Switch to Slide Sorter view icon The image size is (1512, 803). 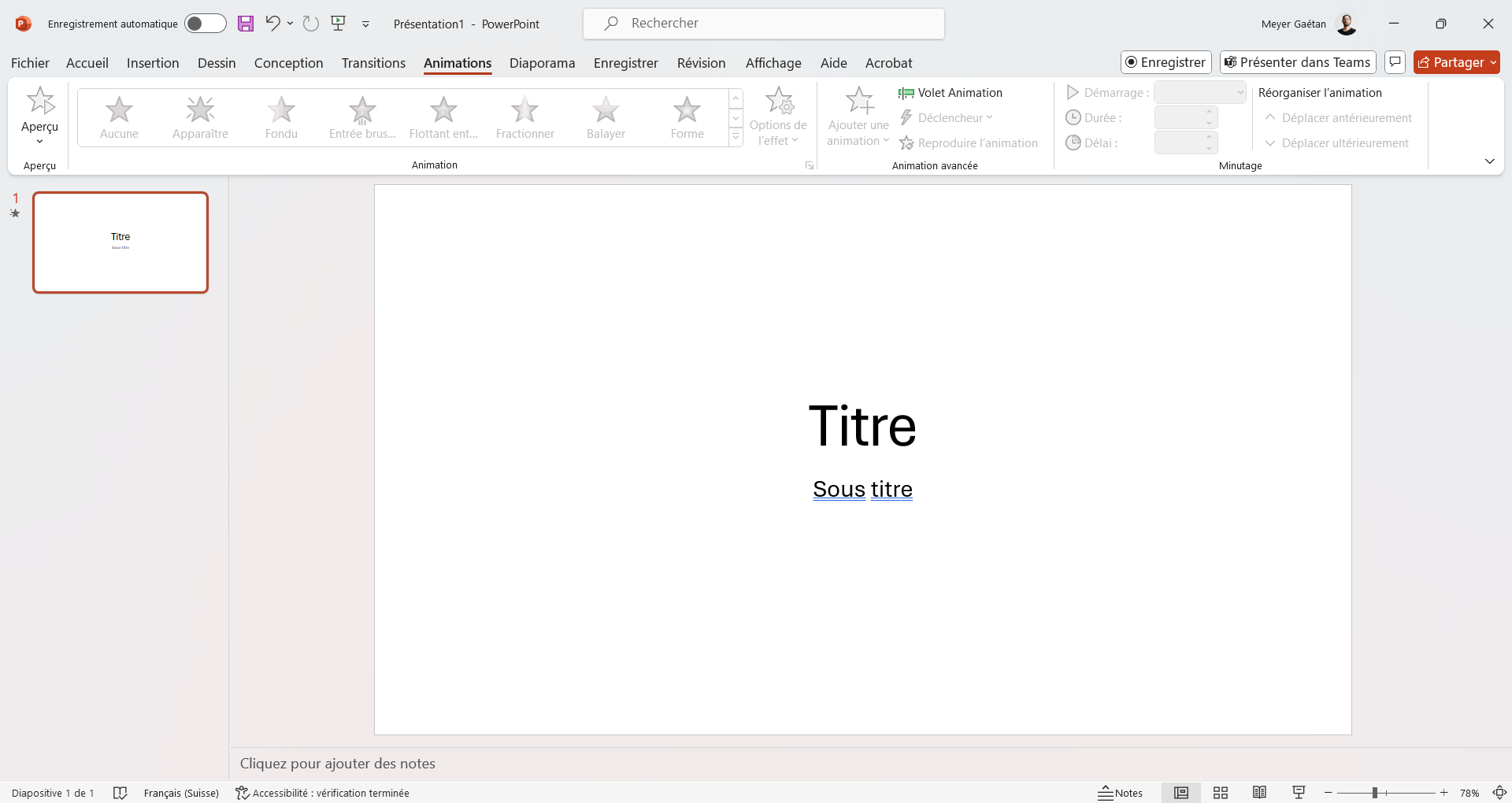1221,793
